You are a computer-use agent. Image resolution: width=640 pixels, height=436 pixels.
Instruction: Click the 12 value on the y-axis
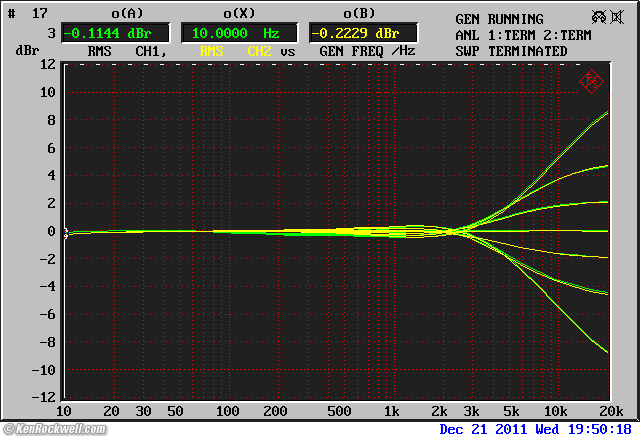(x=48, y=64)
